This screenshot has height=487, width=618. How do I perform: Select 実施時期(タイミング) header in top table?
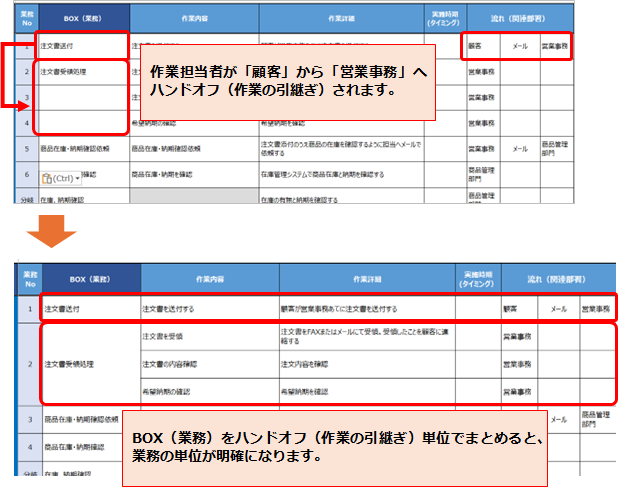click(445, 19)
